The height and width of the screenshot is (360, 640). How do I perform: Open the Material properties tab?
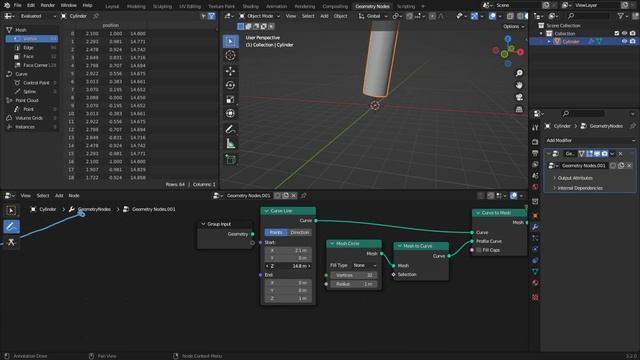(535, 283)
